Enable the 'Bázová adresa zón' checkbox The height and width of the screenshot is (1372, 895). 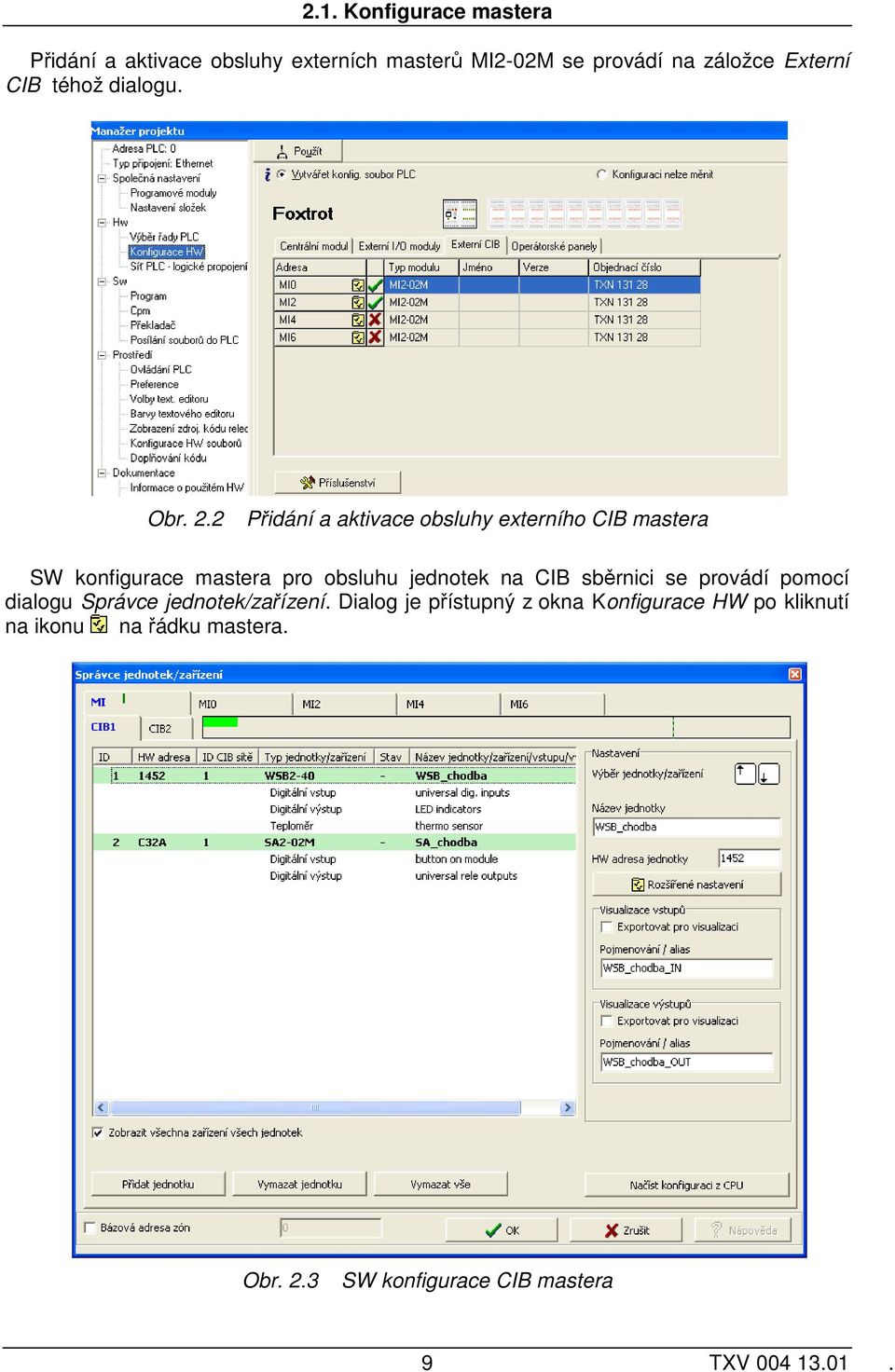[x=90, y=1228]
